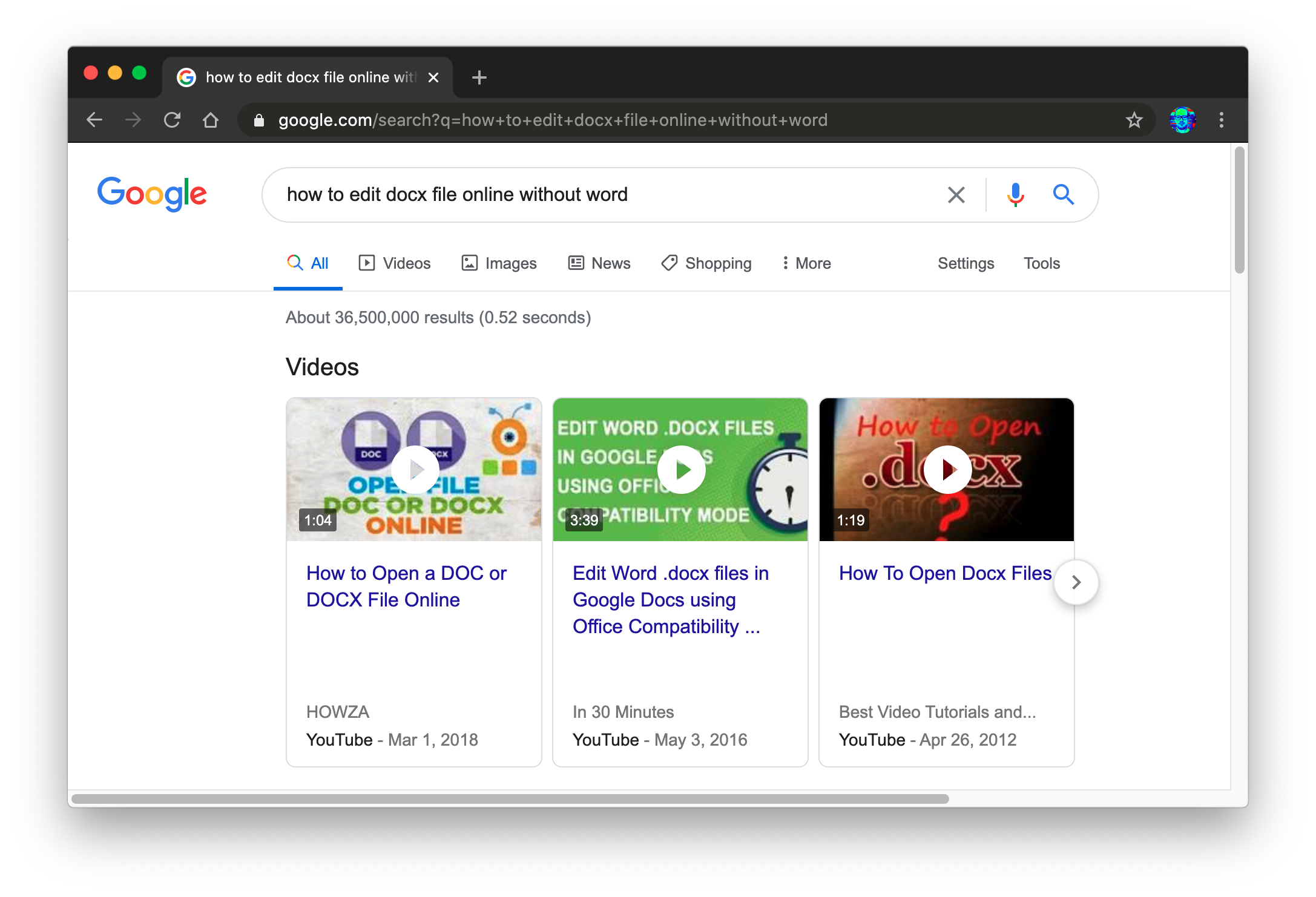Play the 'Open File DOC or DOCX Online' video
1316x897 pixels.
[x=415, y=469]
